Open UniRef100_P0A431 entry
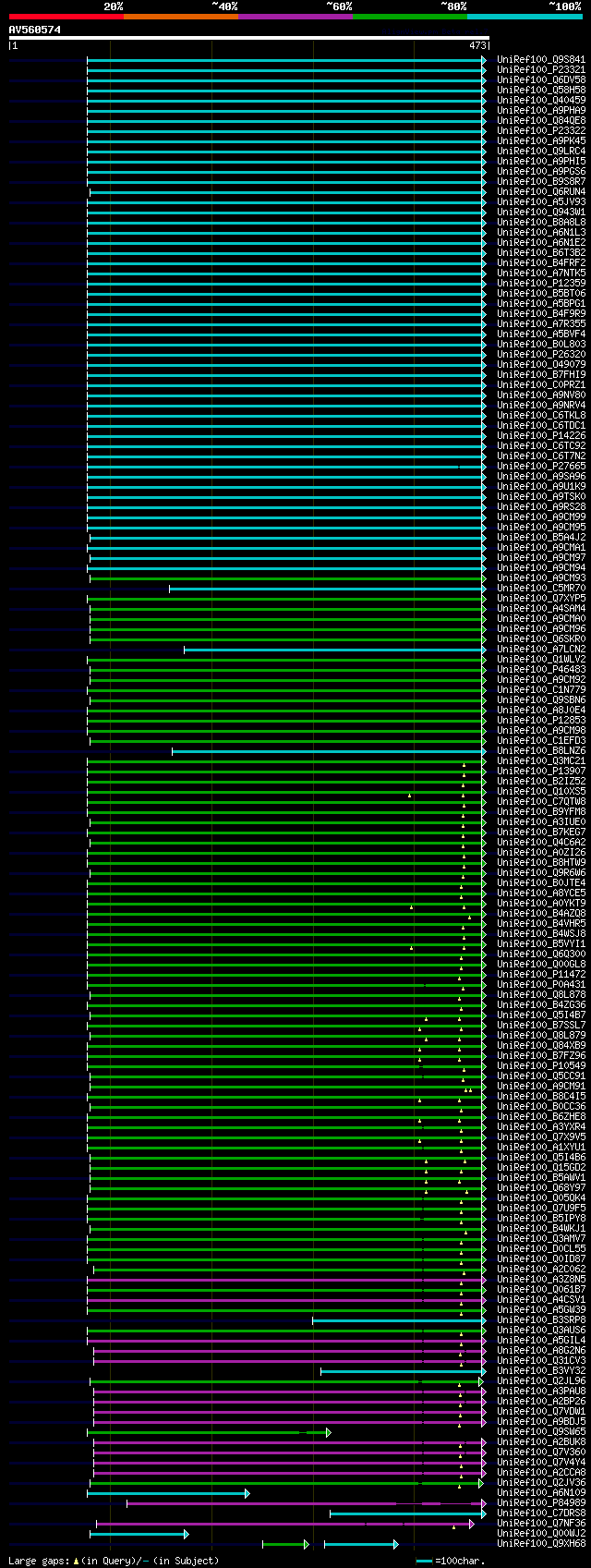This screenshot has height=1568, width=591. tap(541, 984)
